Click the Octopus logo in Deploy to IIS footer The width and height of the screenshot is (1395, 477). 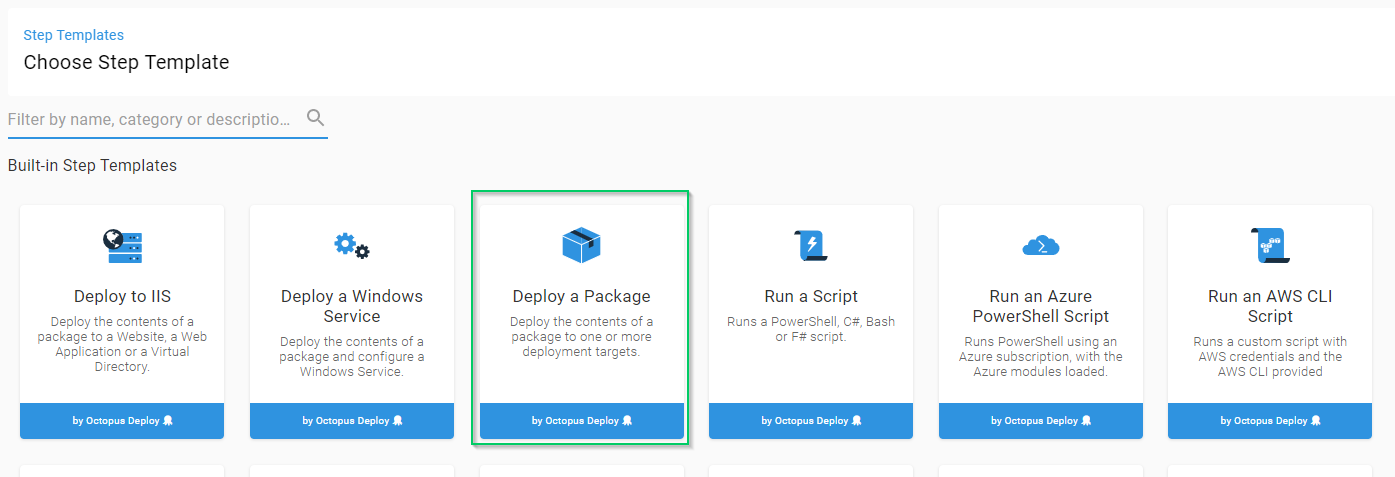pyautogui.click(x=167, y=421)
